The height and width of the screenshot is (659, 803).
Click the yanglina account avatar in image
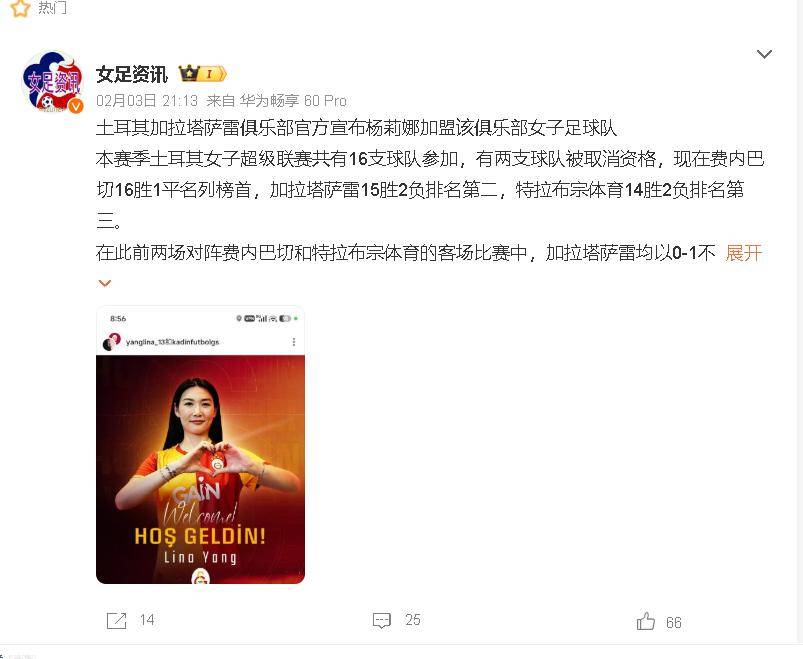click(x=111, y=342)
